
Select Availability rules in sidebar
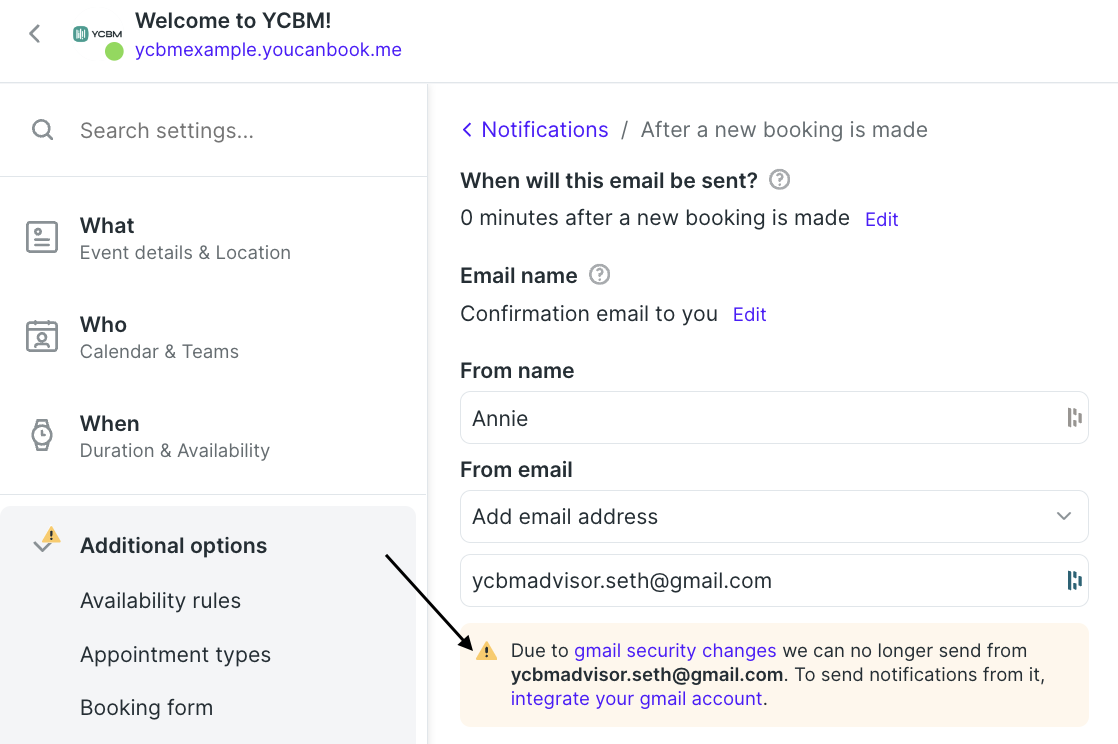(x=160, y=601)
